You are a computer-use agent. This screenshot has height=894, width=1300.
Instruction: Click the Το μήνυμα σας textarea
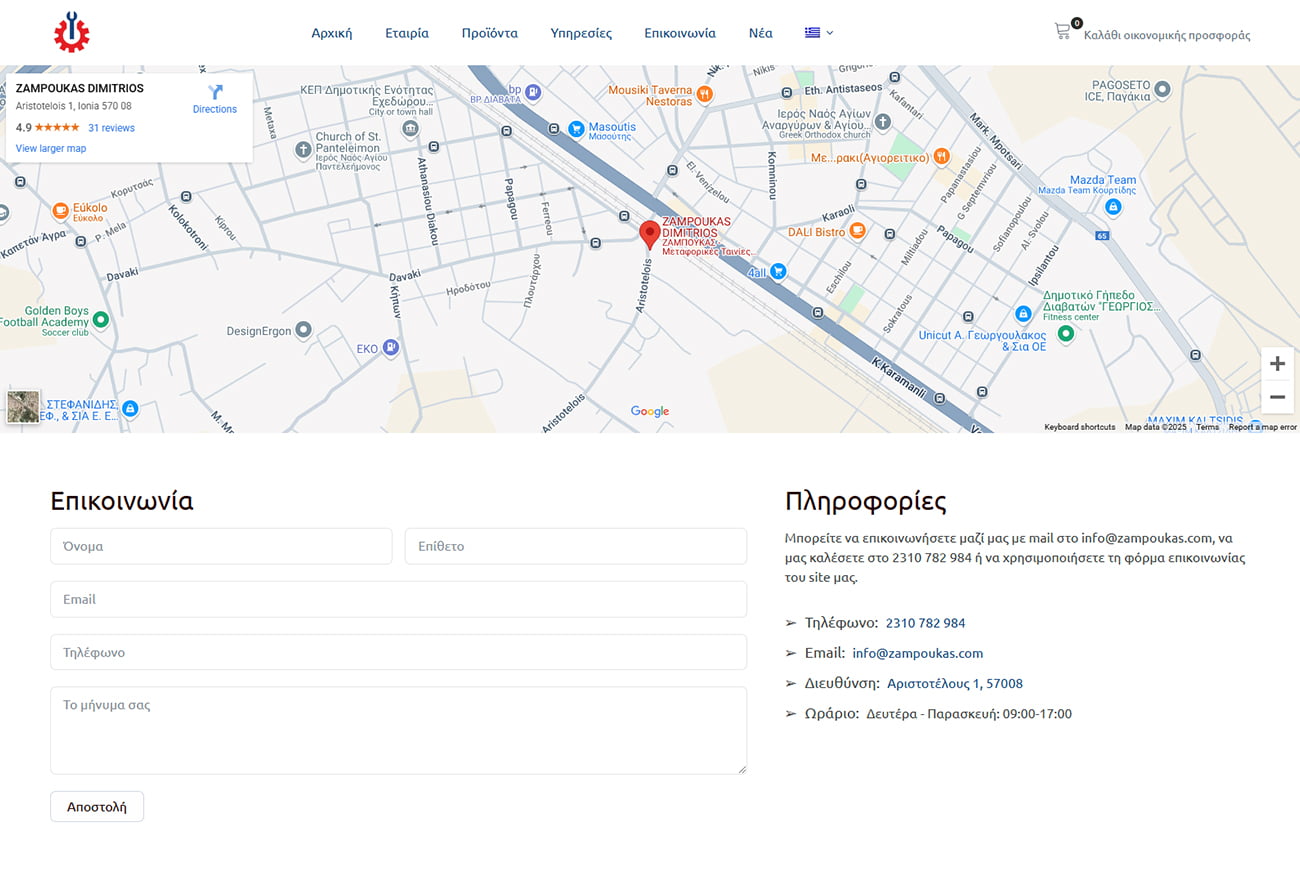[x=398, y=730]
